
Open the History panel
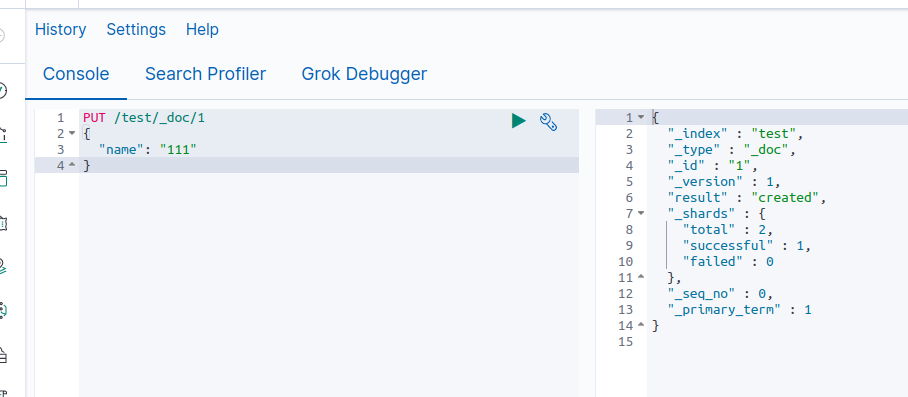(60, 30)
